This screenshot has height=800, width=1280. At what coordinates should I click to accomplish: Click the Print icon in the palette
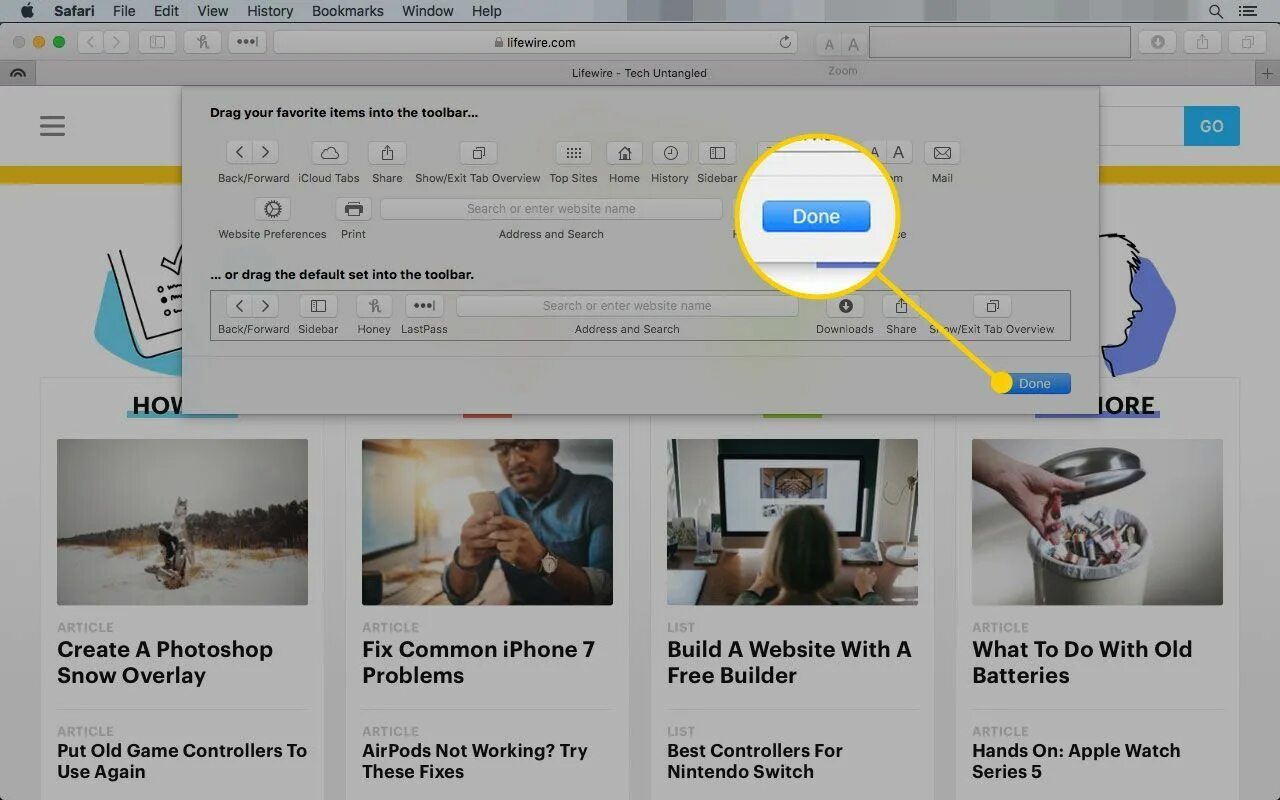(x=353, y=209)
